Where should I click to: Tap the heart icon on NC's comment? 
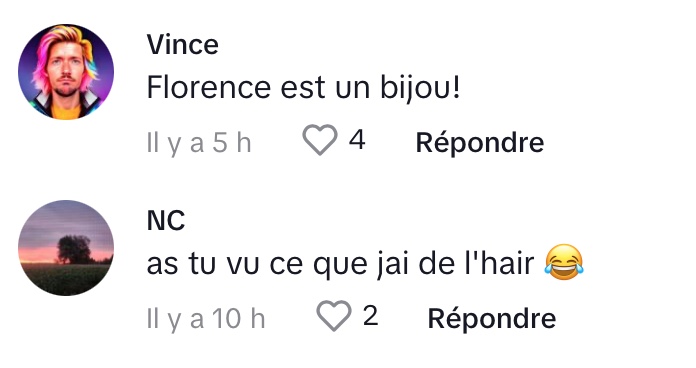tap(333, 316)
